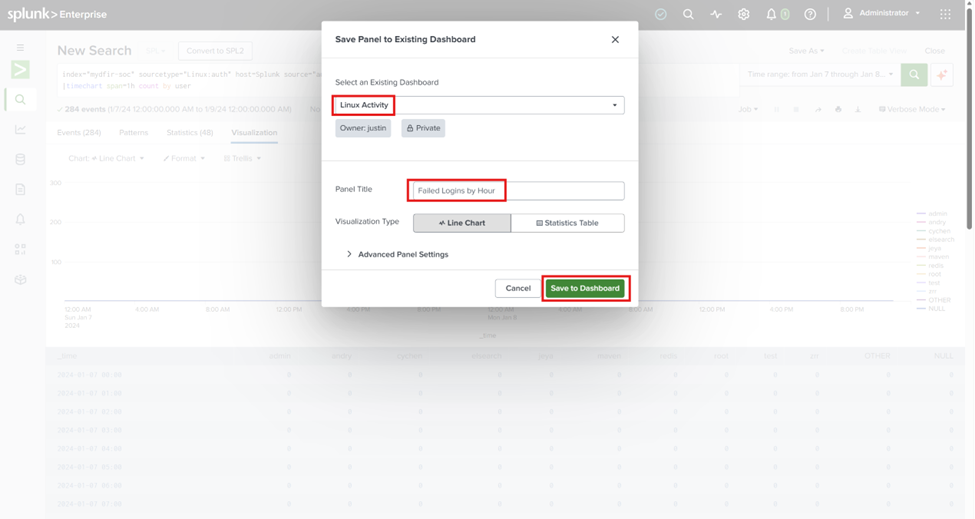This screenshot has height=519, width=975.
Task: Open the settings gear icon
Action: [x=744, y=14]
